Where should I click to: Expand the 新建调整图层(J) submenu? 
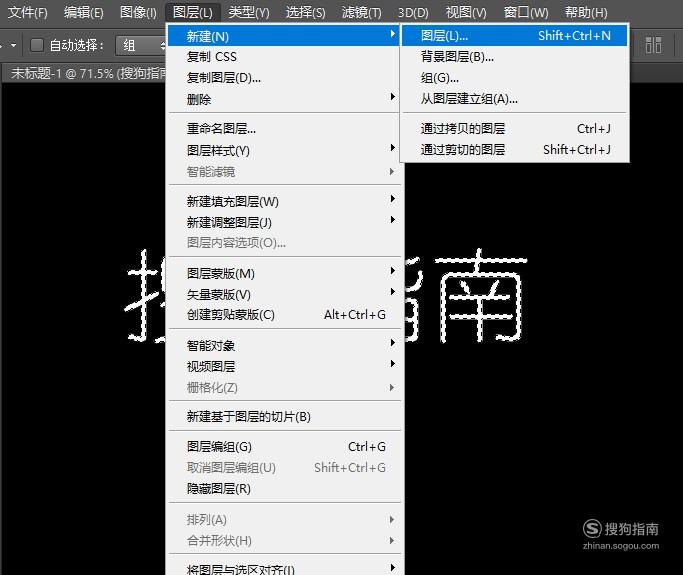[283, 222]
